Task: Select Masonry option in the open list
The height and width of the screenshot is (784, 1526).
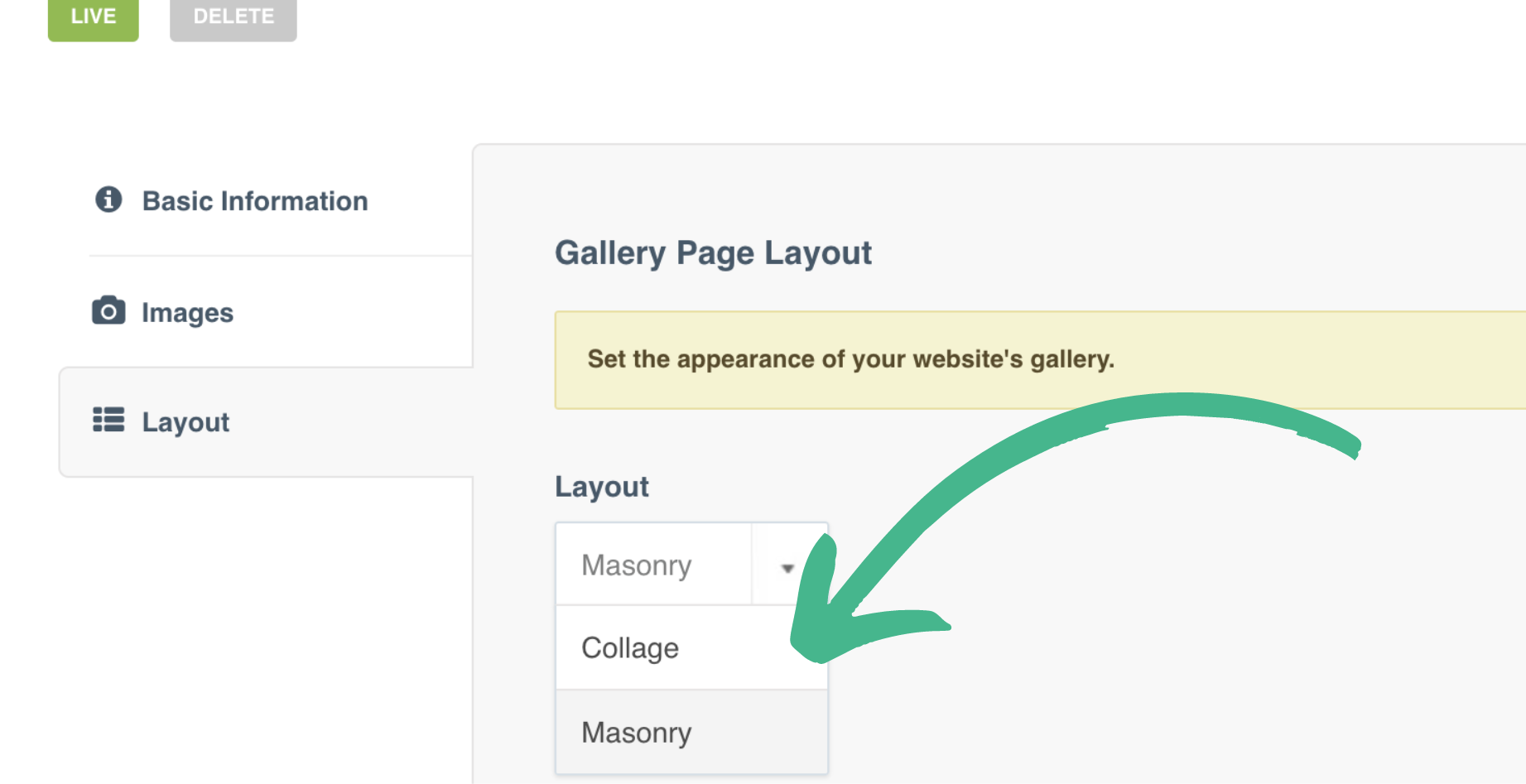Action: tap(637, 733)
